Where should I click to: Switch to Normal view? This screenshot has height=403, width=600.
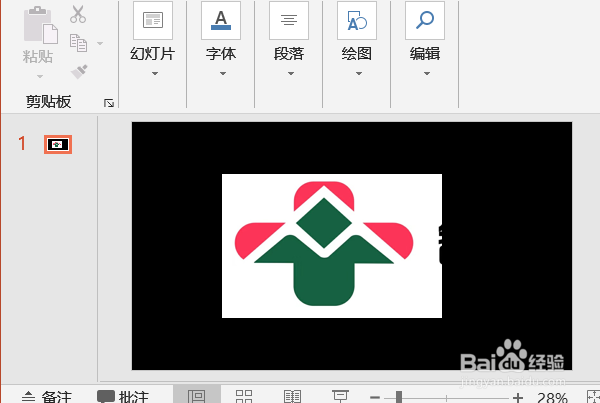coord(197,396)
